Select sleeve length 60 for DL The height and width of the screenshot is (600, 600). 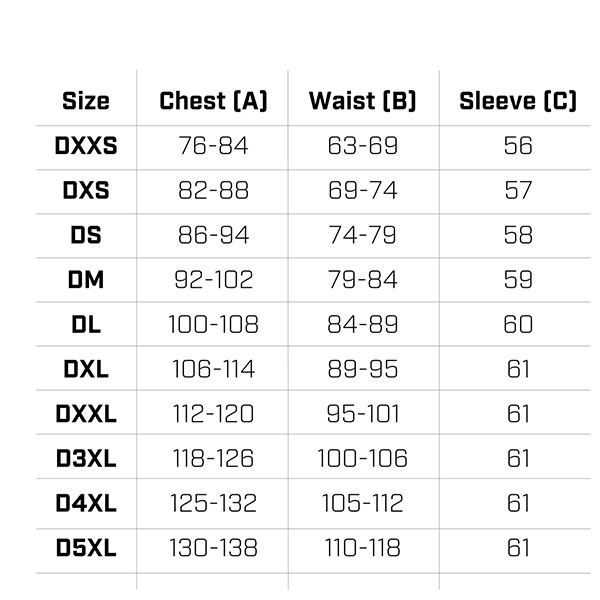point(518,325)
